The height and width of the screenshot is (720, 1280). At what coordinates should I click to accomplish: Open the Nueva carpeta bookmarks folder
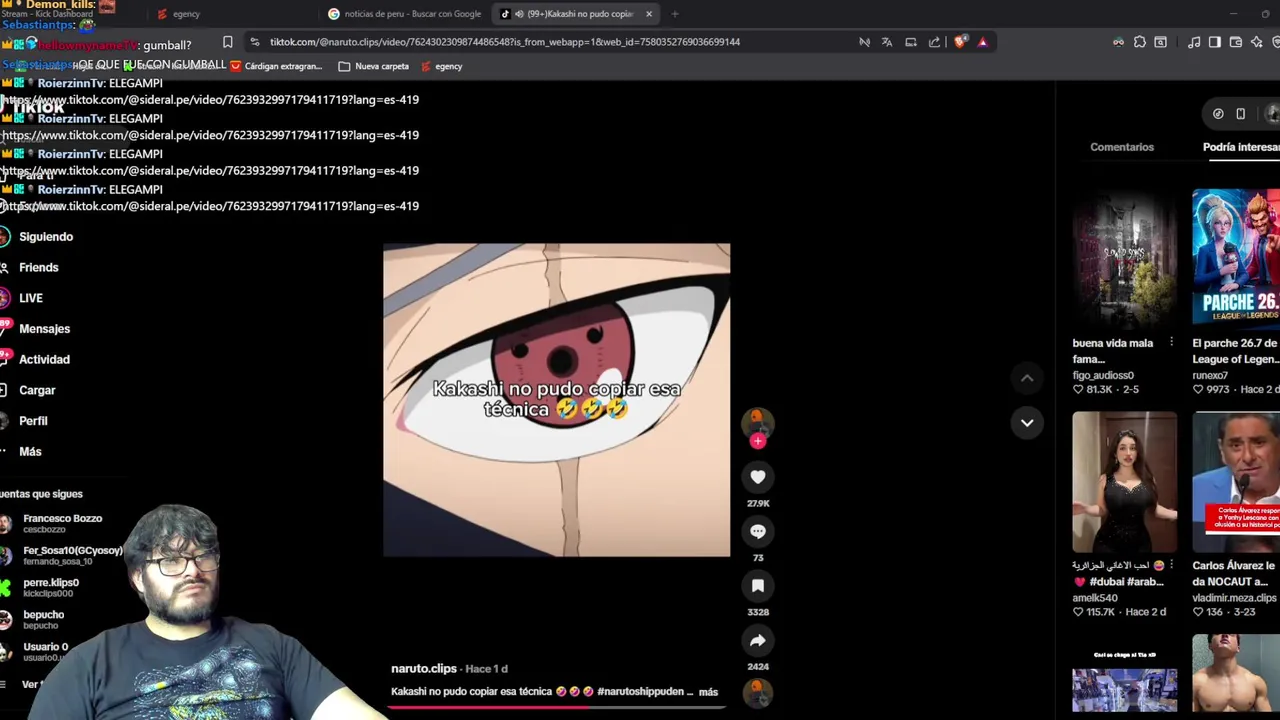pyautogui.click(x=374, y=66)
